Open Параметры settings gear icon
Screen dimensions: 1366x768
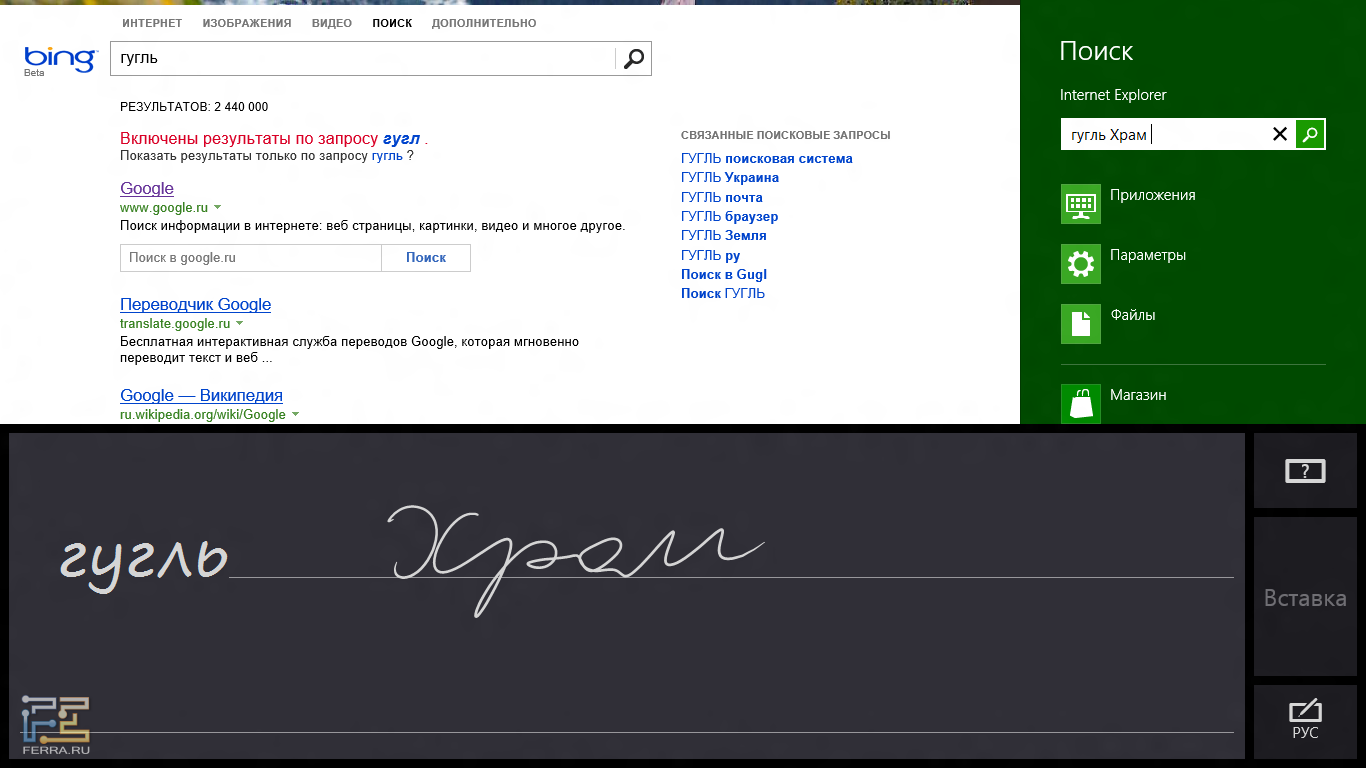pyautogui.click(x=1080, y=264)
